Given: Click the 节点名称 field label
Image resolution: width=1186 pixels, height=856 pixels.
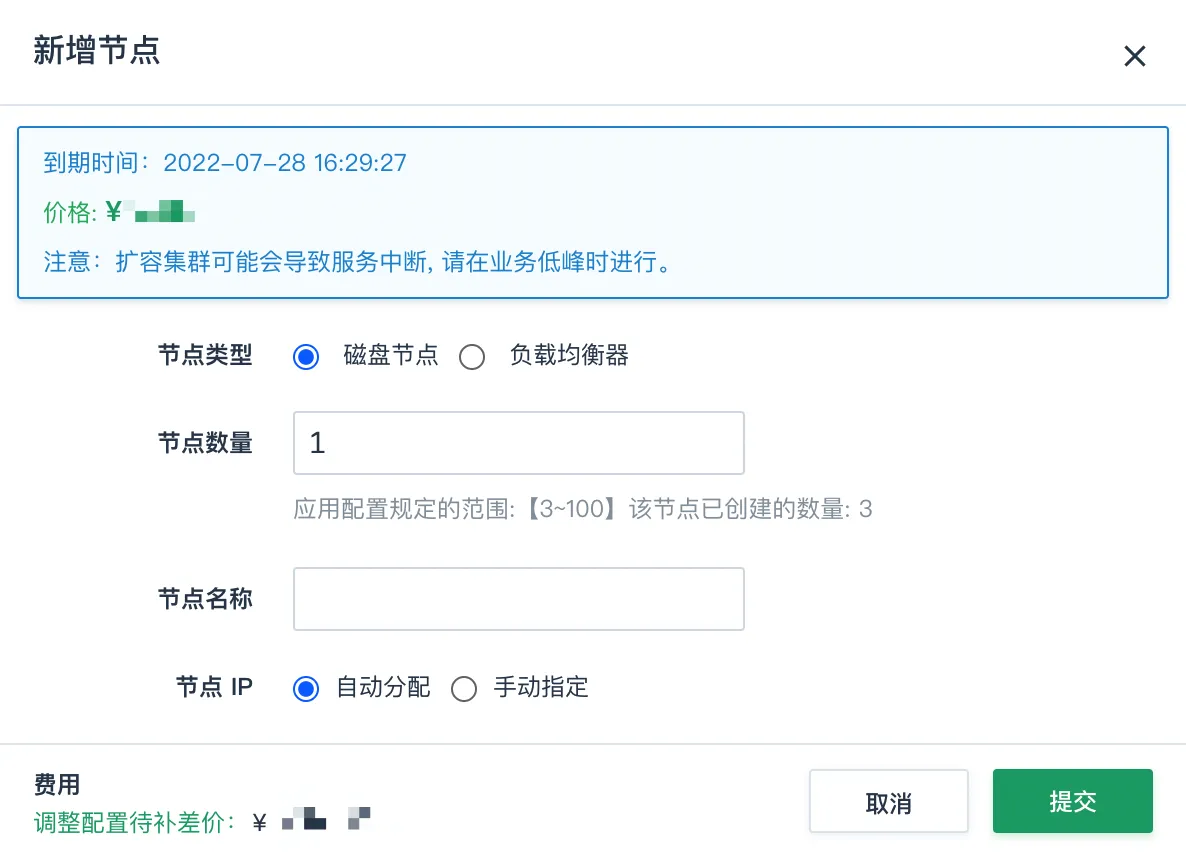Looking at the screenshot, I should [205, 598].
